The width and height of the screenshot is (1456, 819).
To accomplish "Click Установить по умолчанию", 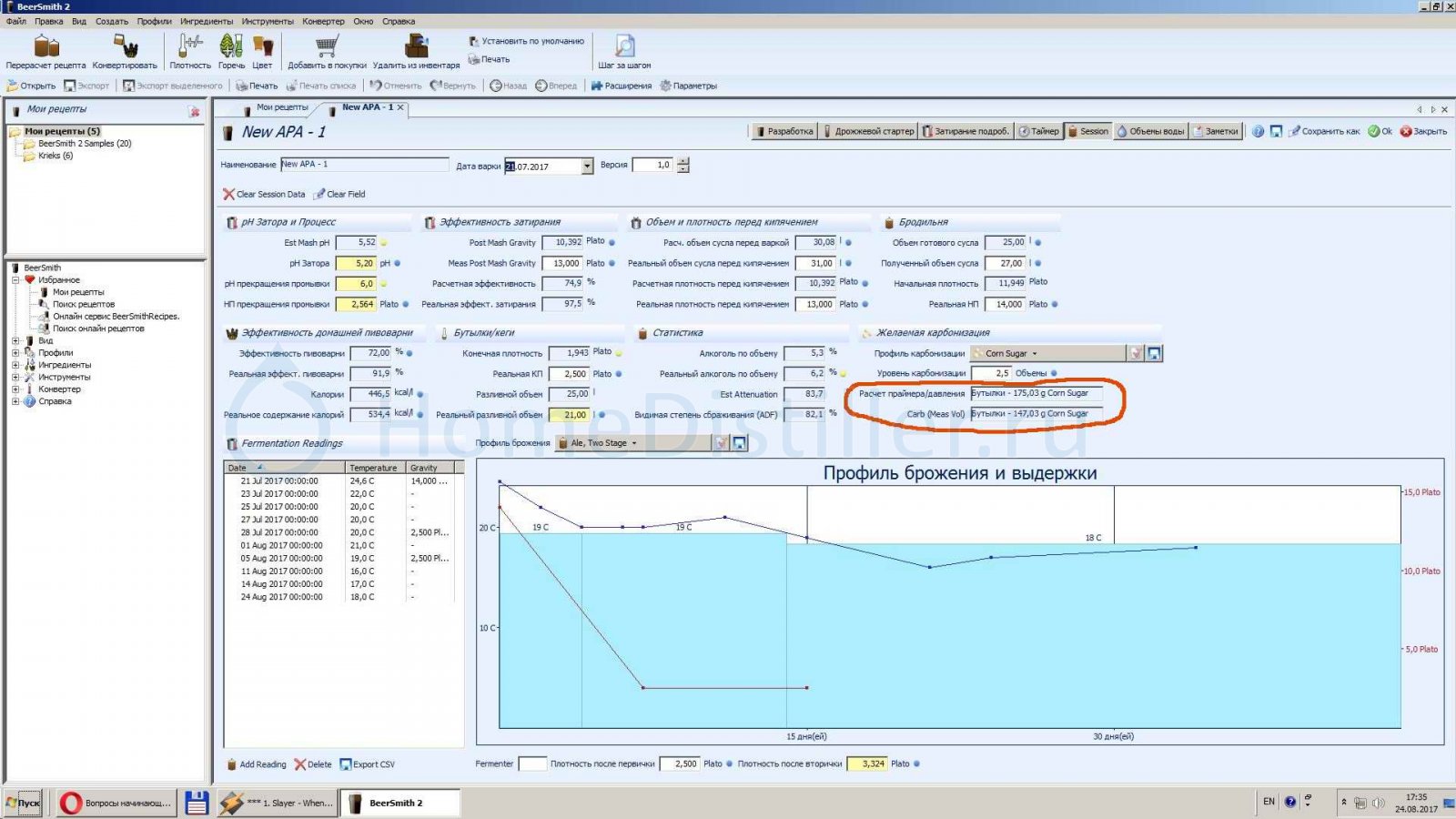I will 526,41.
